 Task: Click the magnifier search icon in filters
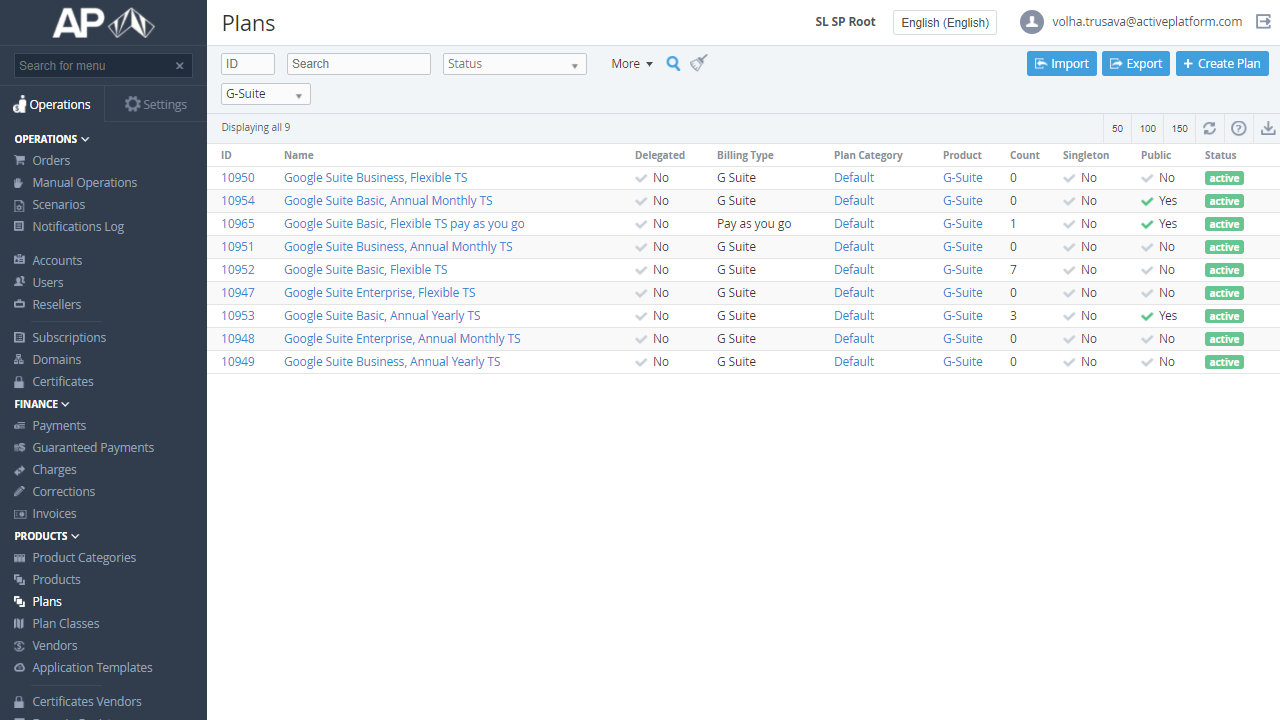click(673, 63)
